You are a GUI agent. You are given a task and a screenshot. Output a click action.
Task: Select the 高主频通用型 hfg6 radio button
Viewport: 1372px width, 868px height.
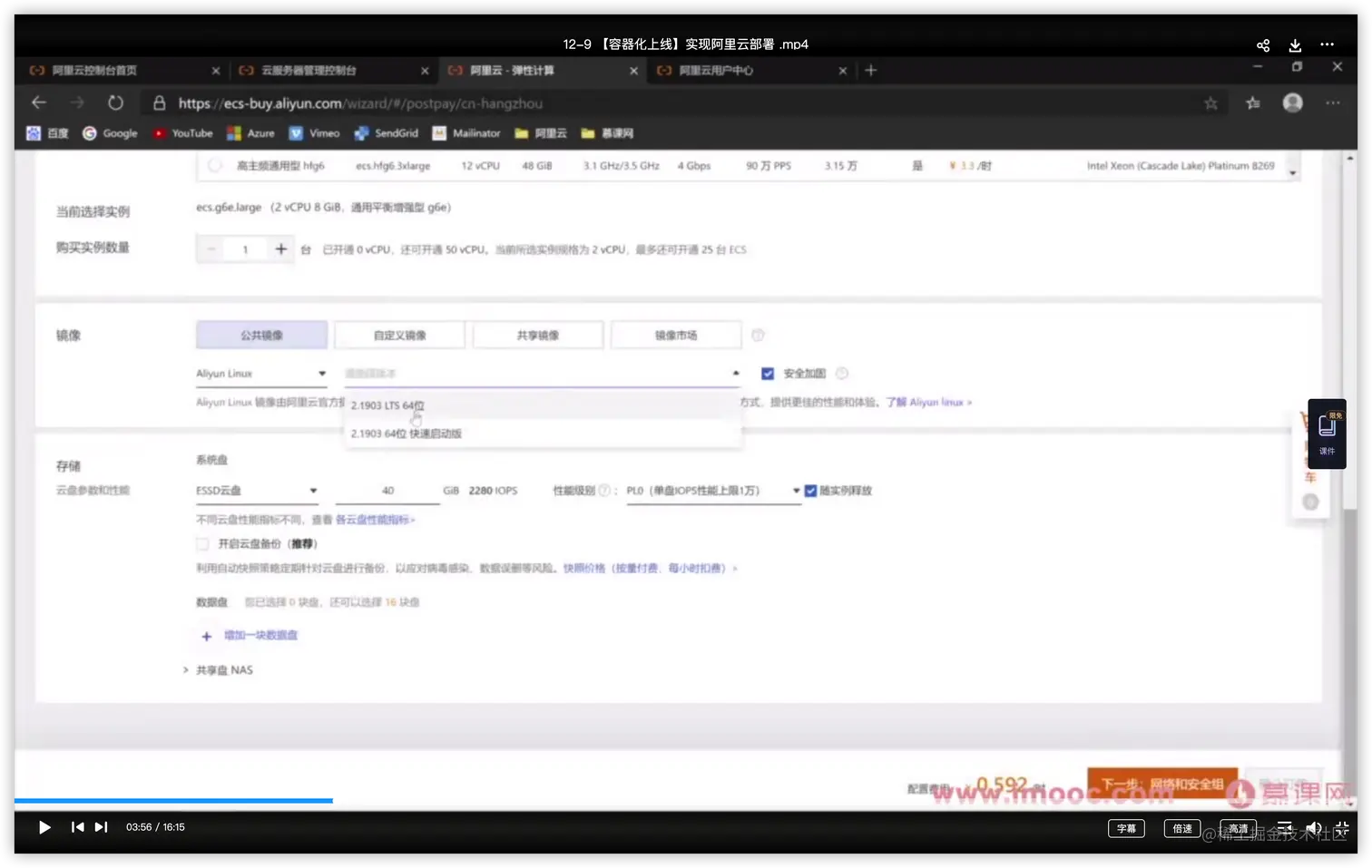pyautogui.click(x=214, y=166)
